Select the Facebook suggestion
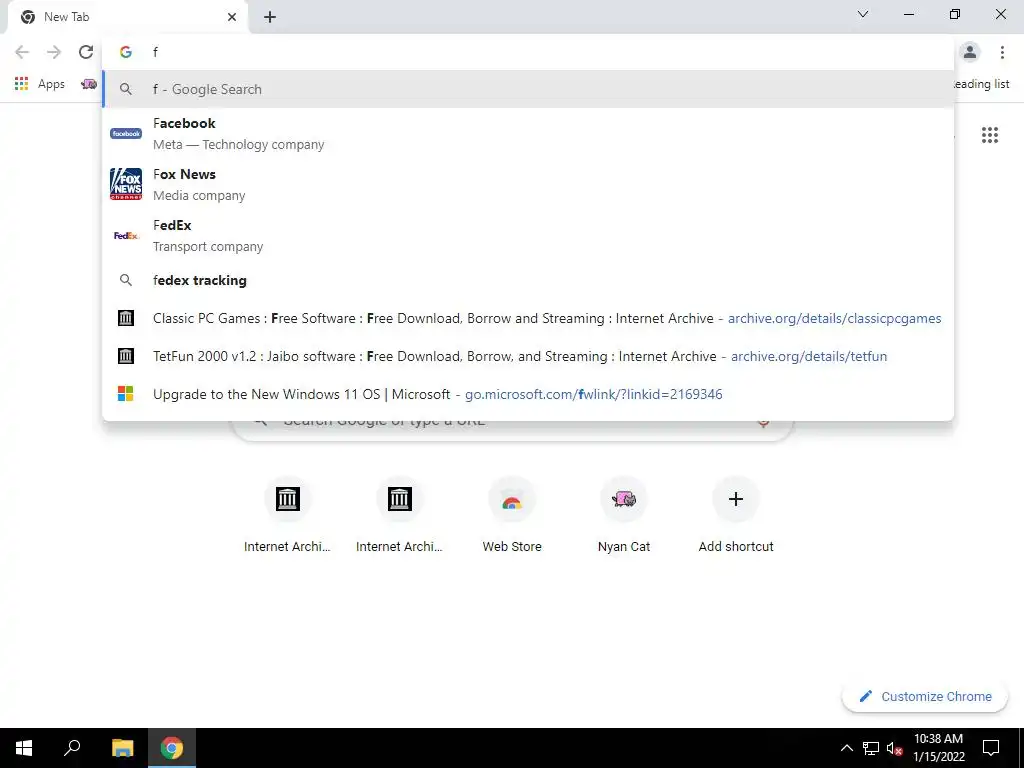Viewport: 1024px width, 768px height. coord(528,133)
